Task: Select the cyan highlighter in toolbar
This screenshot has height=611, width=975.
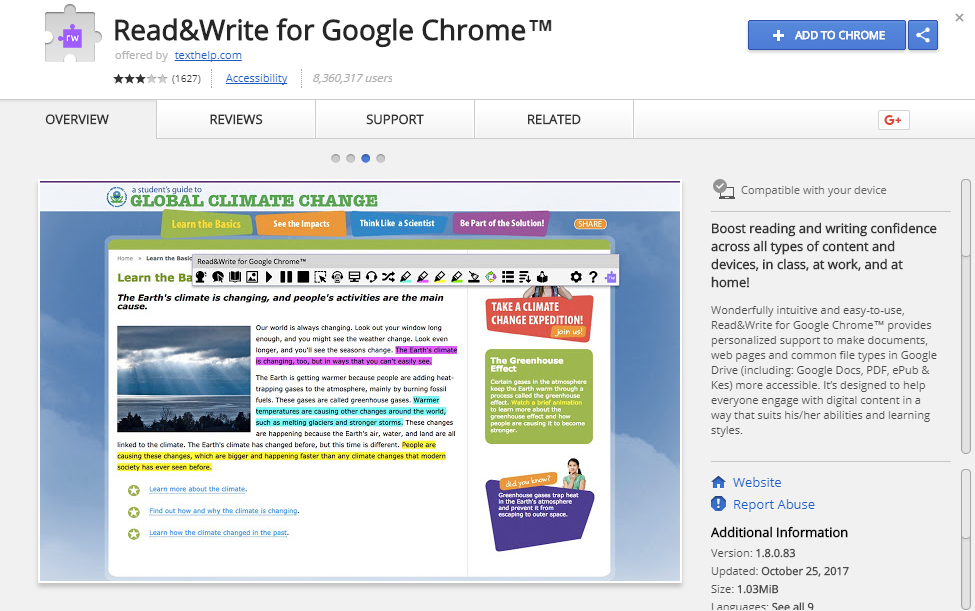Action: (x=405, y=277)
